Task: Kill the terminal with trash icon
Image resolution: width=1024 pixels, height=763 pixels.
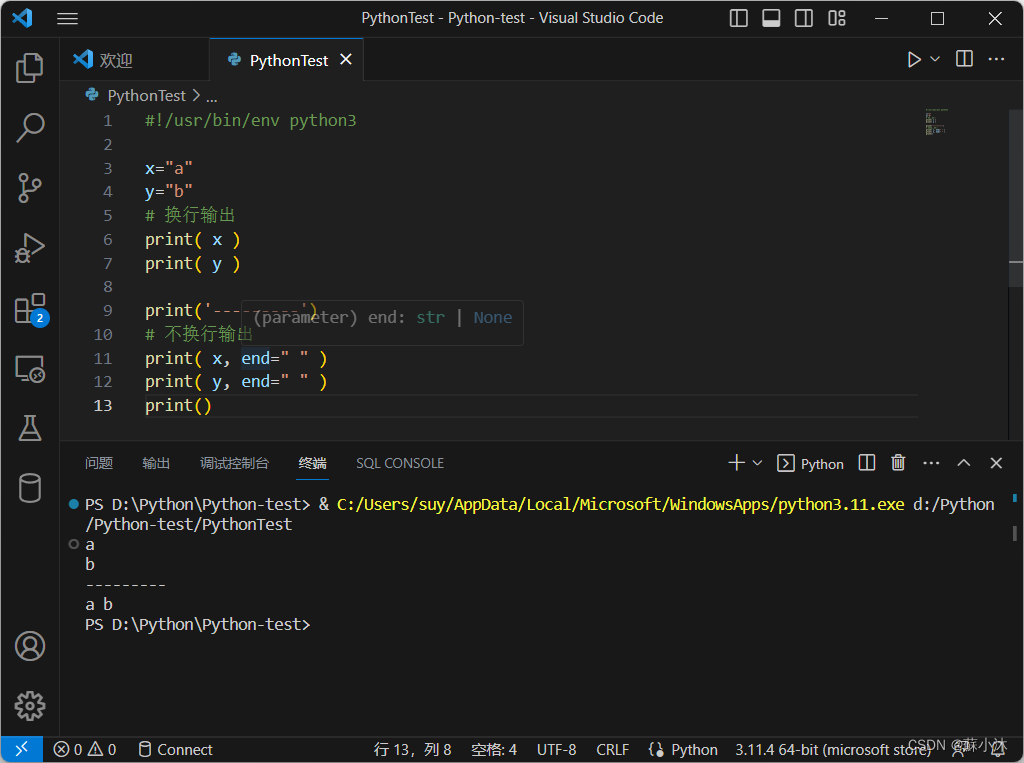Action: click(899, 463)
